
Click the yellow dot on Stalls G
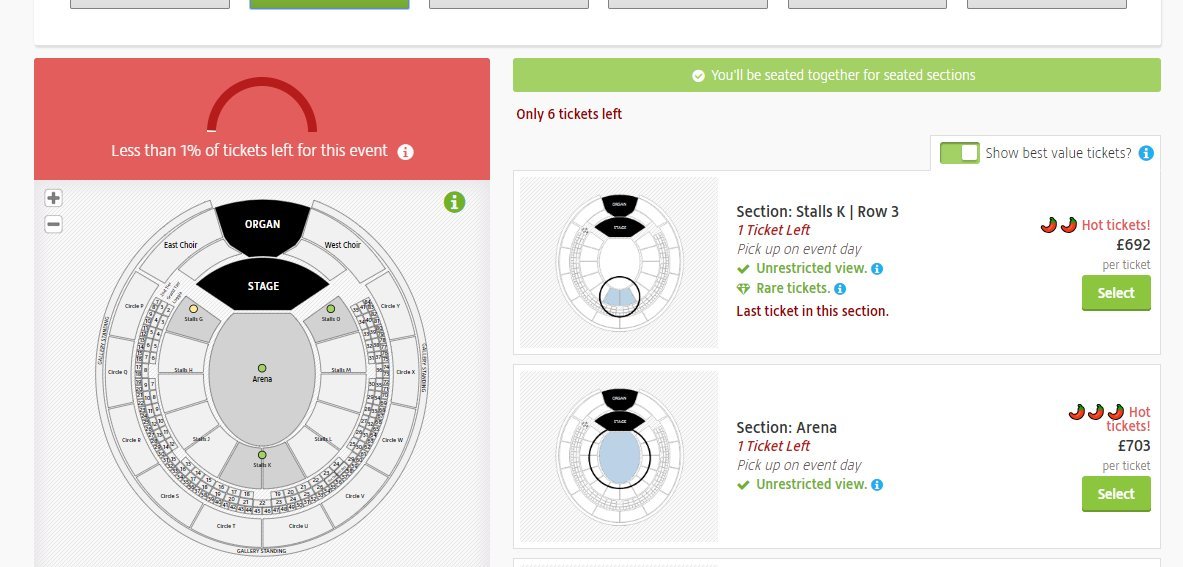click(x=193, y=309)
